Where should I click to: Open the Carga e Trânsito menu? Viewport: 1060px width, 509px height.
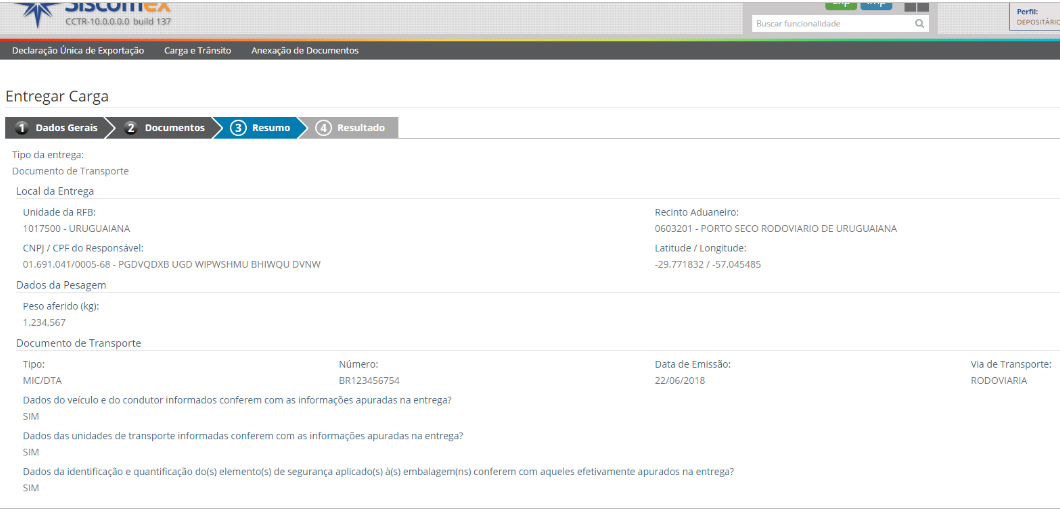197,50
